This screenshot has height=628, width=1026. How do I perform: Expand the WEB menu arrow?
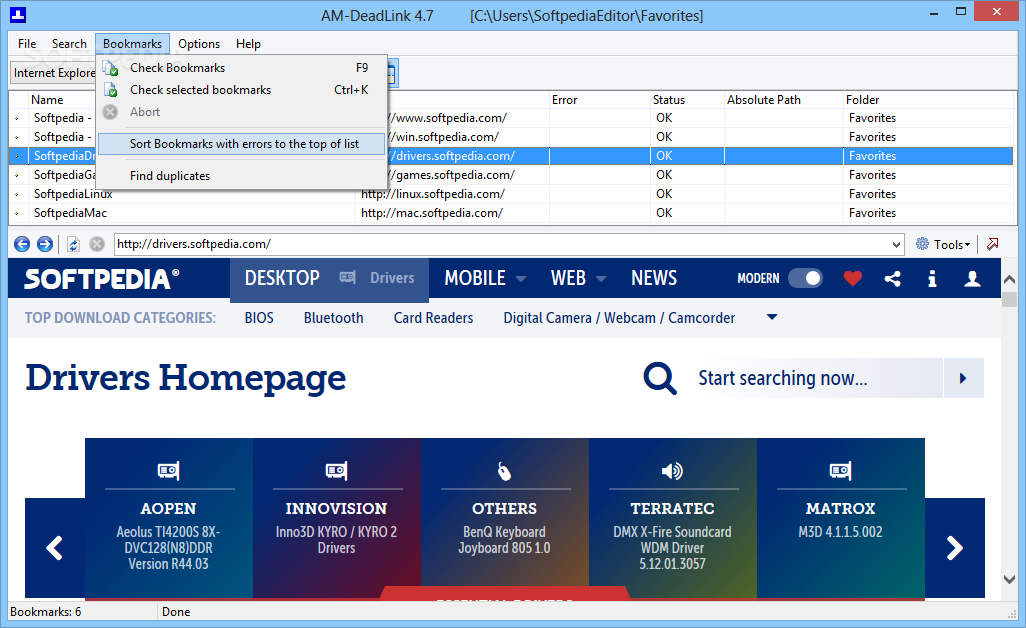[x=601, y=279]
